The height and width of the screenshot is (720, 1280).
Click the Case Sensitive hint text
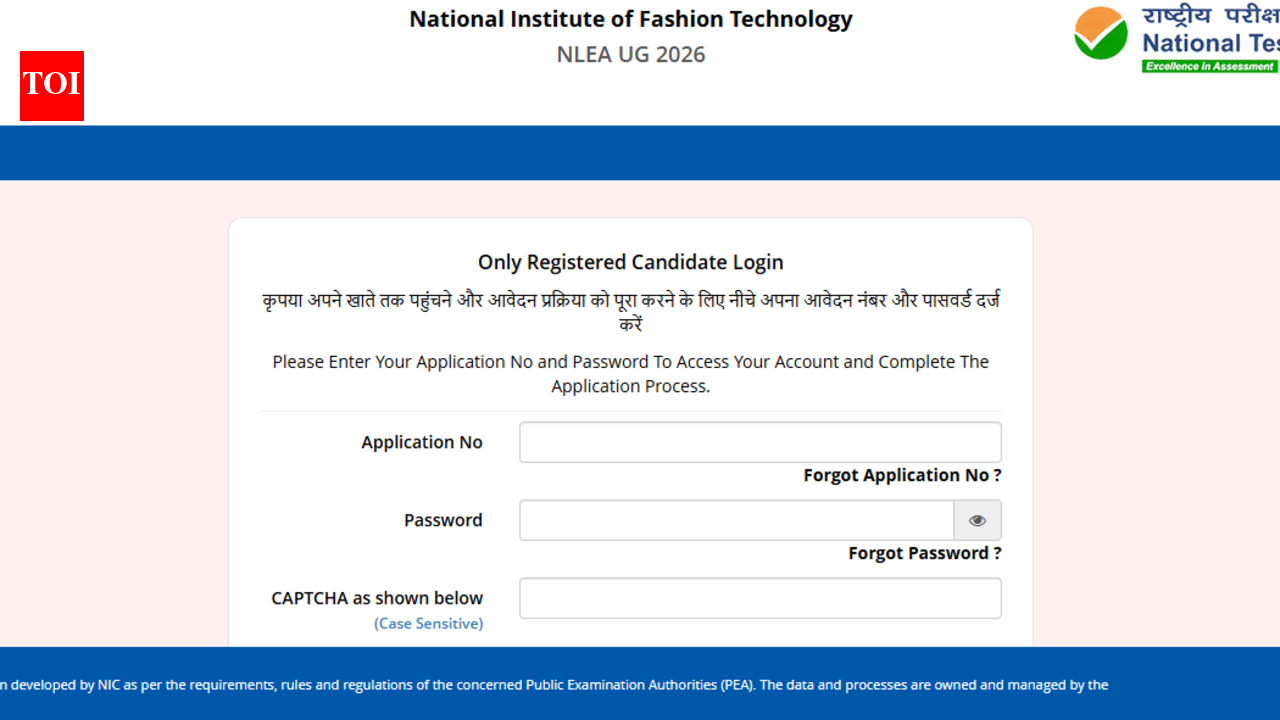point(428,623)
